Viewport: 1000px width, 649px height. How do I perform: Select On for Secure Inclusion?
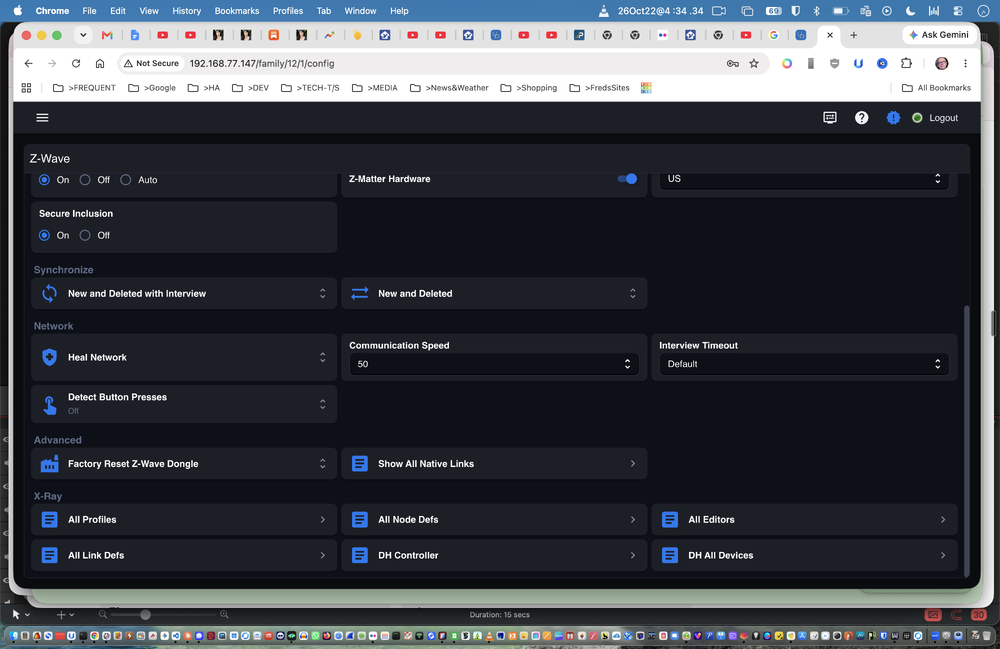tap(44, 235)
